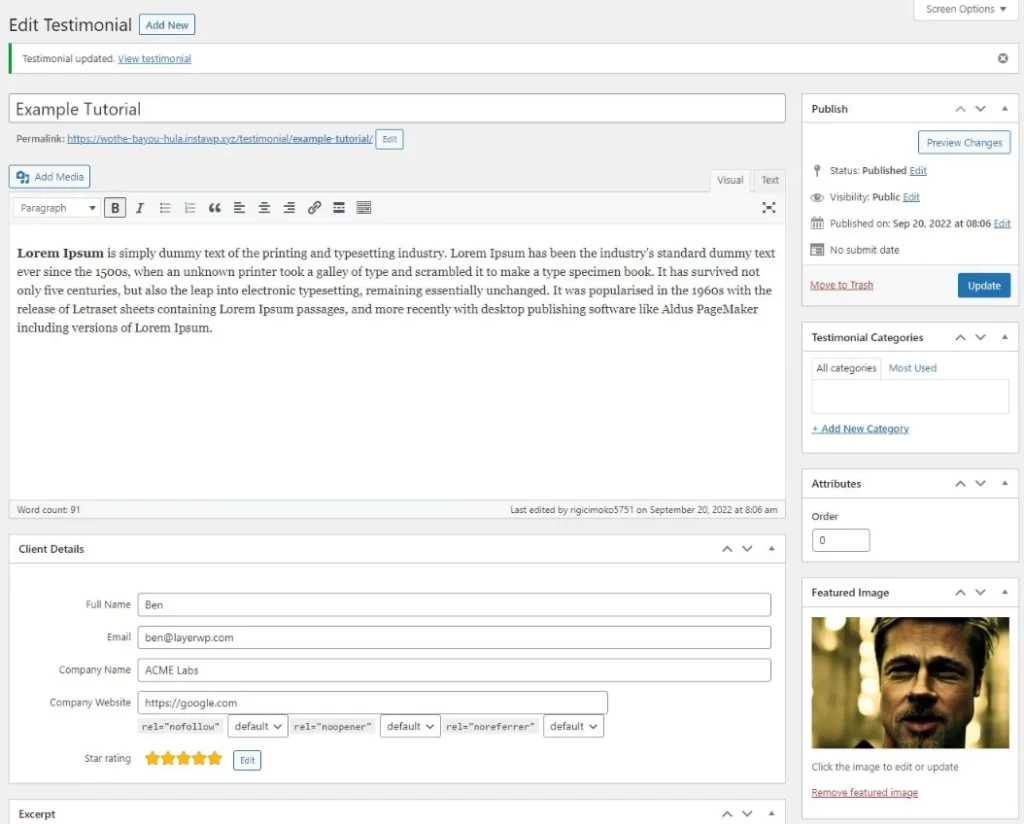Image resolution: width=1024 pixels, height=824 pixels.
Task: Toggle bold formatting in the editor
Action: (x=114, y=207)
